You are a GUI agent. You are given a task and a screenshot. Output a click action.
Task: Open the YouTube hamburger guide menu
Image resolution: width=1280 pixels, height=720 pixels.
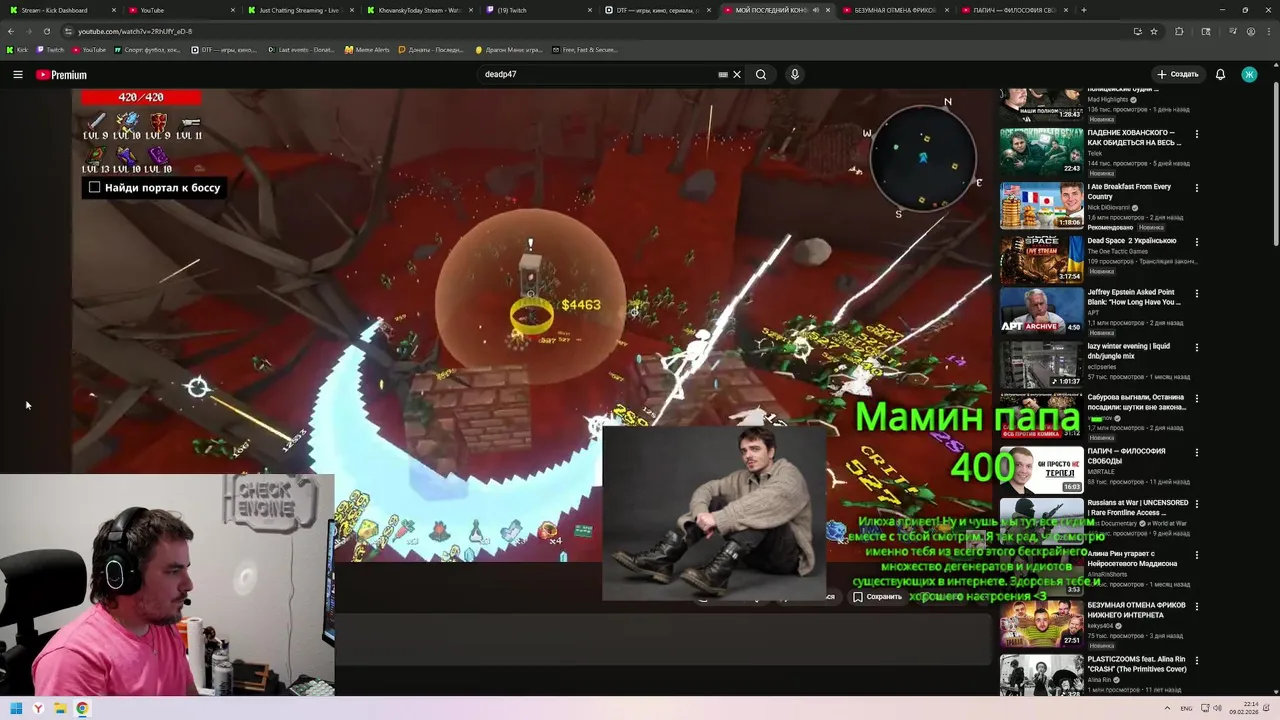(17, 74)
